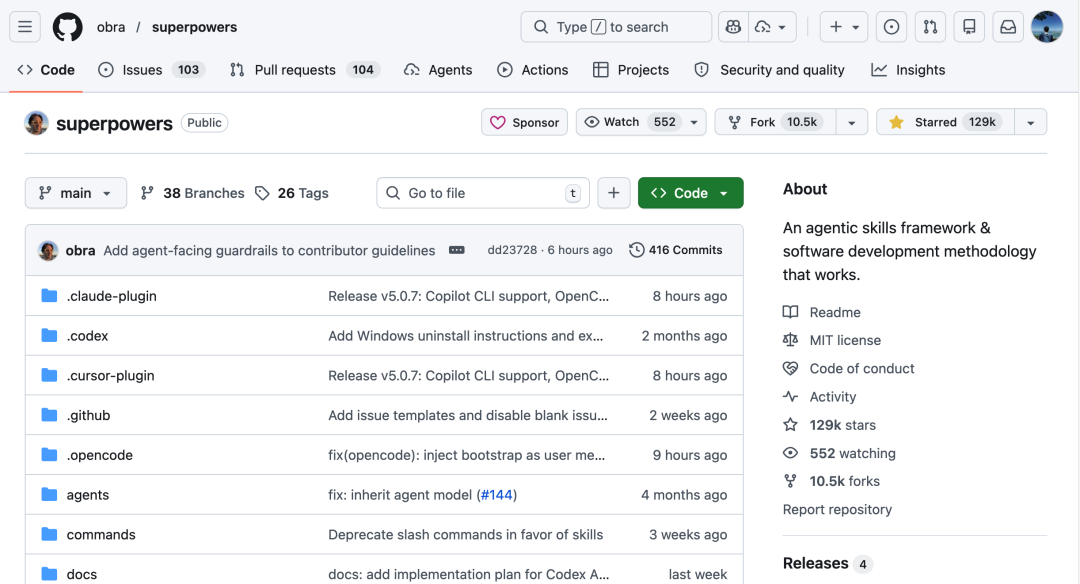Image resolution: width=1080 pixels, height=584 pixels.
Task: Open your issues via the circle-dot icon
Action: point(891,27)
